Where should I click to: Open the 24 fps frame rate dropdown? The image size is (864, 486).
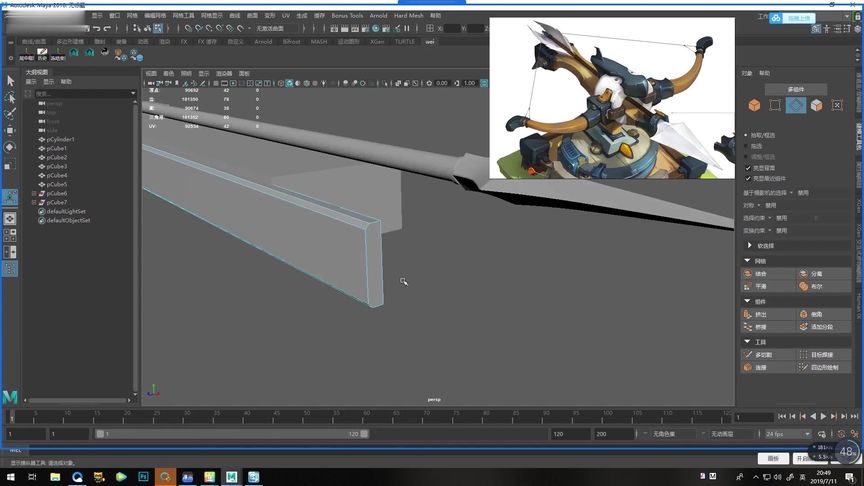pyautogui.click(x=787, y=434)
